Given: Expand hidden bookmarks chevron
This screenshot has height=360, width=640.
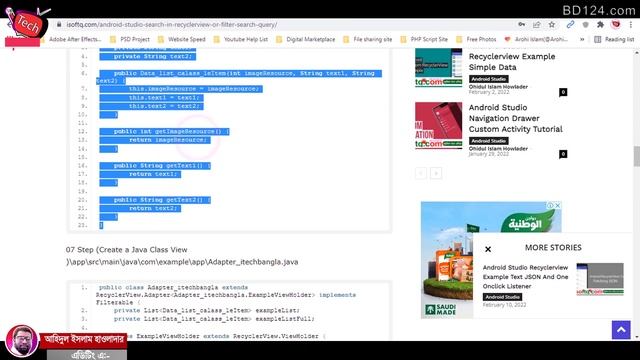Looking at the screenshot, I should [582, 39].
